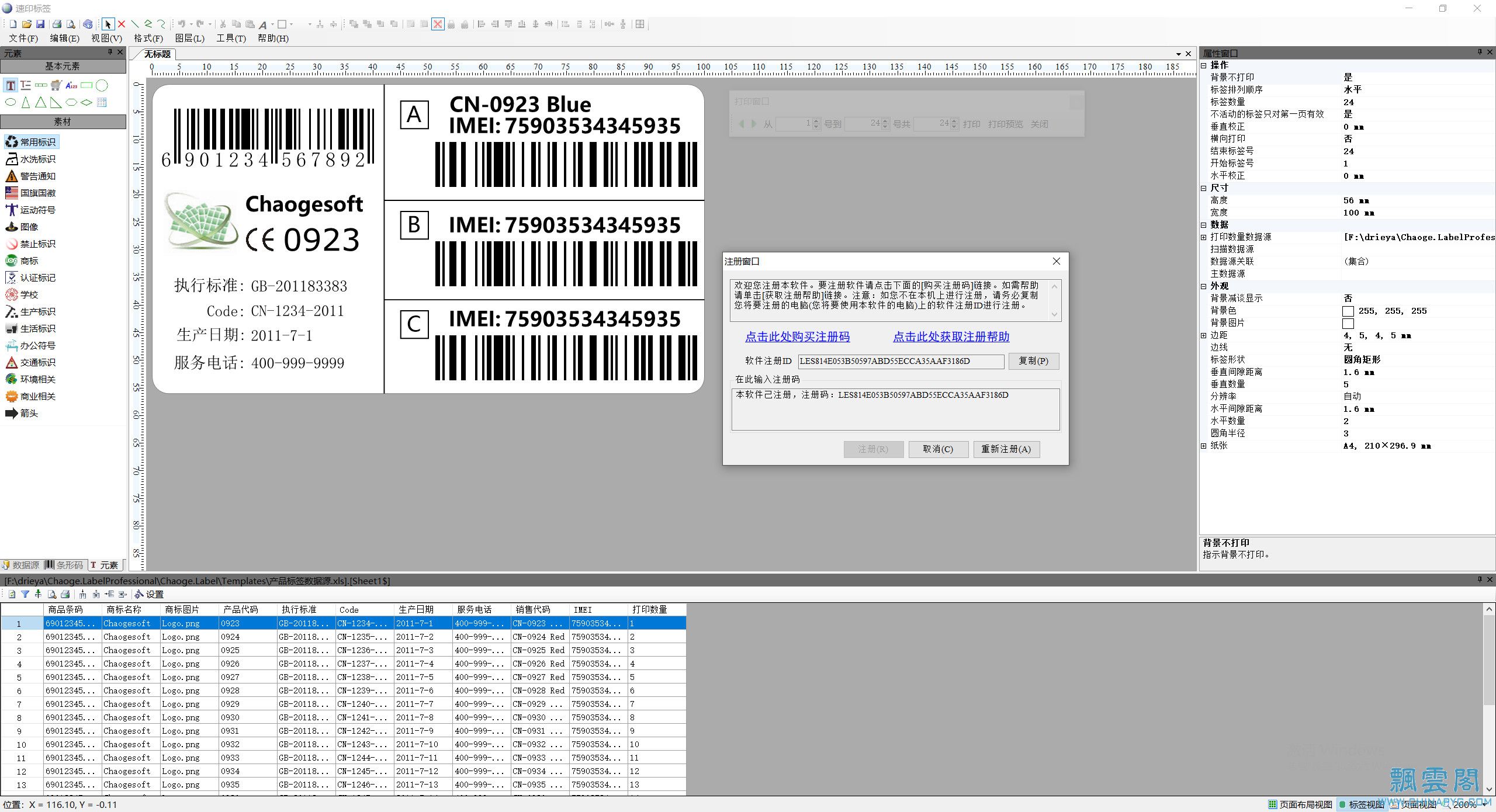
Task: Create a new label document
Action: point(12,24)
